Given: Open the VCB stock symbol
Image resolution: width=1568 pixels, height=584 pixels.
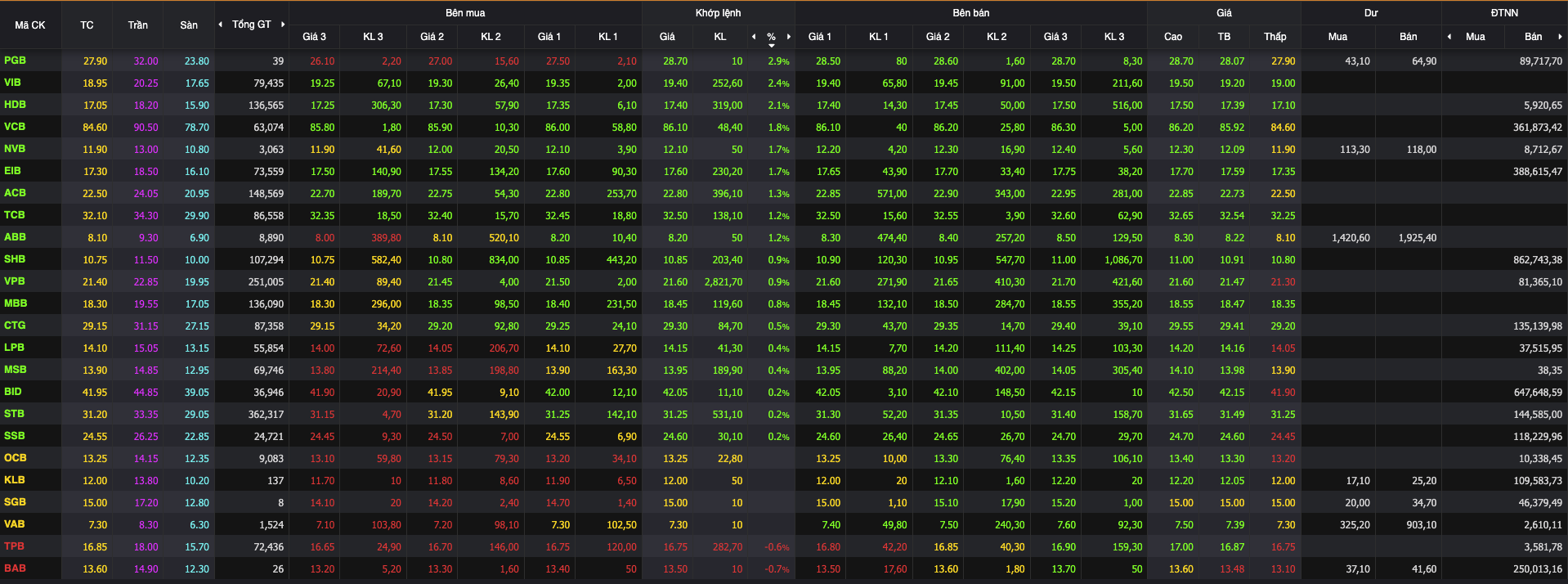Looking at the screenshot, I should pos(15,127).
